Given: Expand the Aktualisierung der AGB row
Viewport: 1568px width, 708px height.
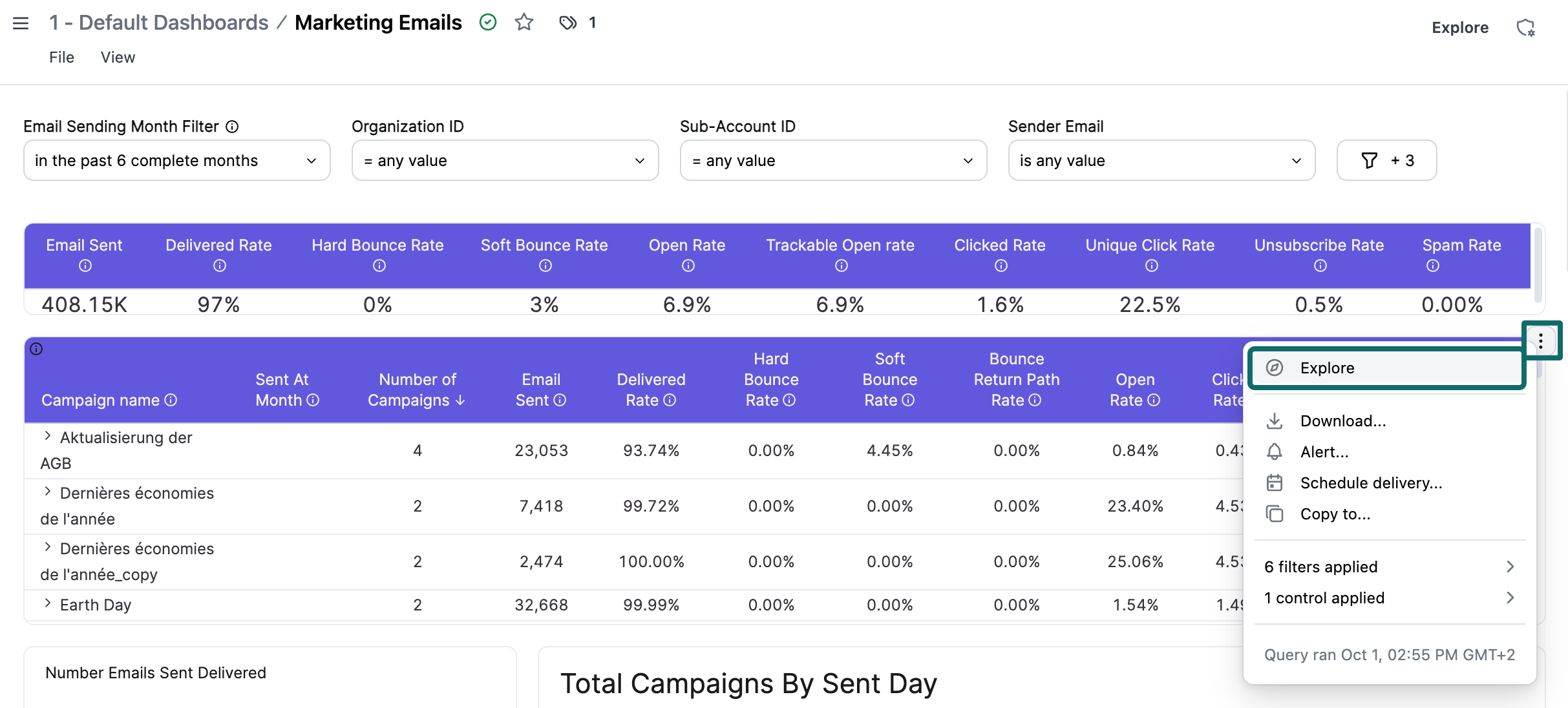Looking at the screenshot, I should click(x=48, y=436).
